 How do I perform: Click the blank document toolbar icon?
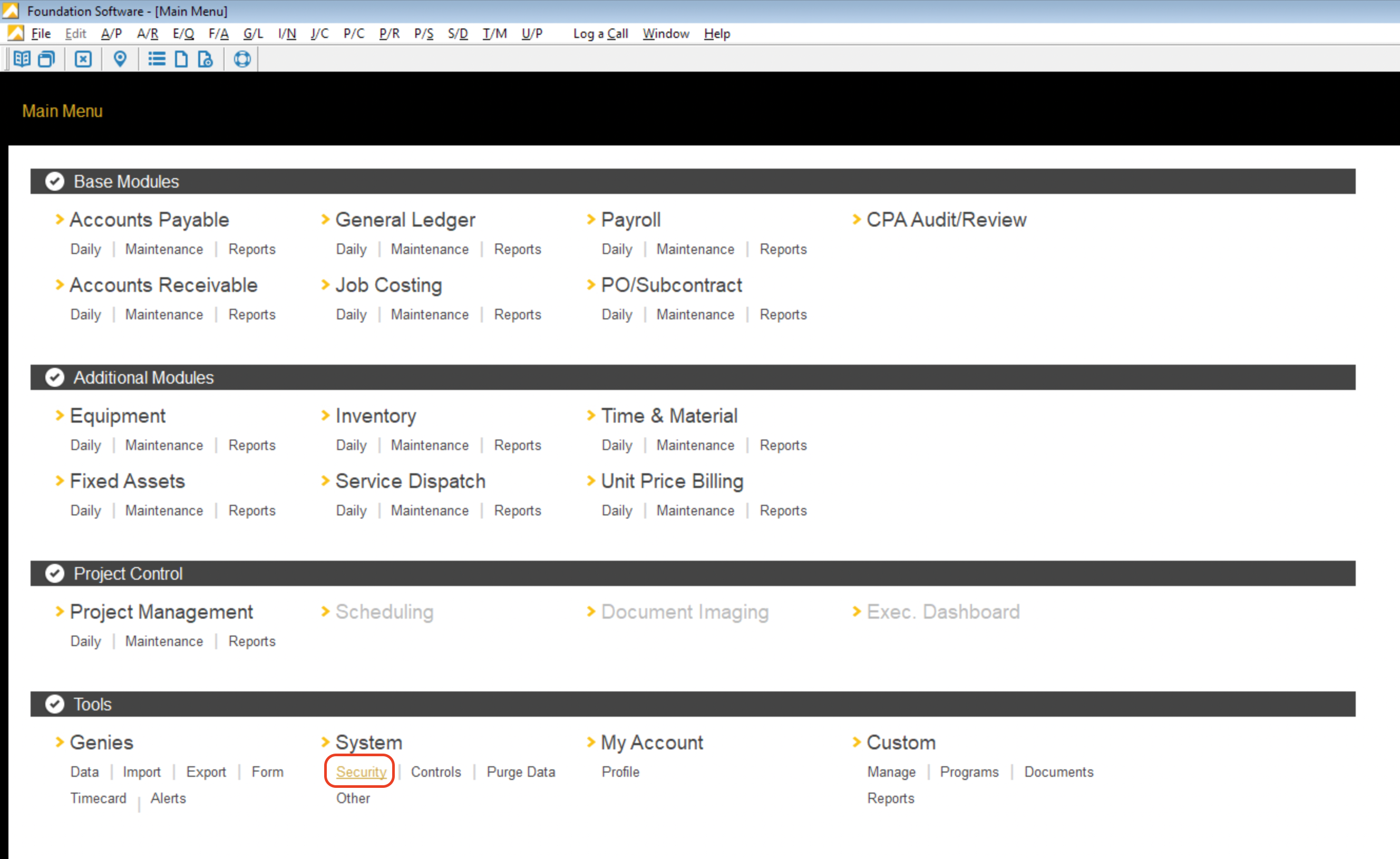[181, 58]
